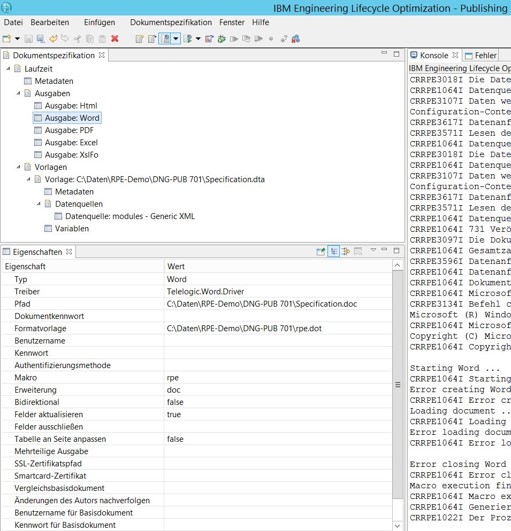Pin the Eigenschaften view to selection
This screenshot has height=531, width=511.
tap(321, 252)
